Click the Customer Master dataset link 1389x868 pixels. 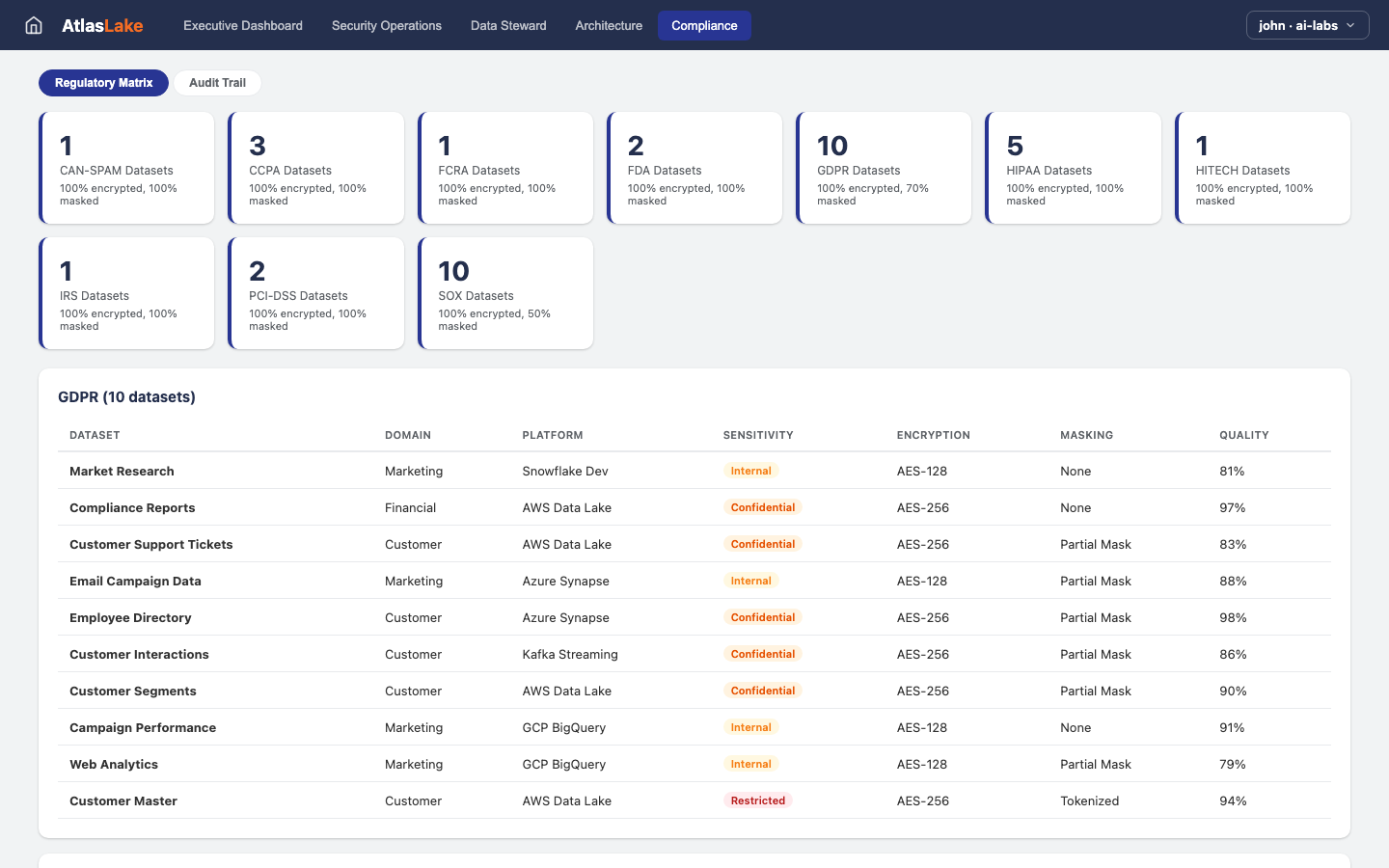pyautogui.click(x=123, y=800)
